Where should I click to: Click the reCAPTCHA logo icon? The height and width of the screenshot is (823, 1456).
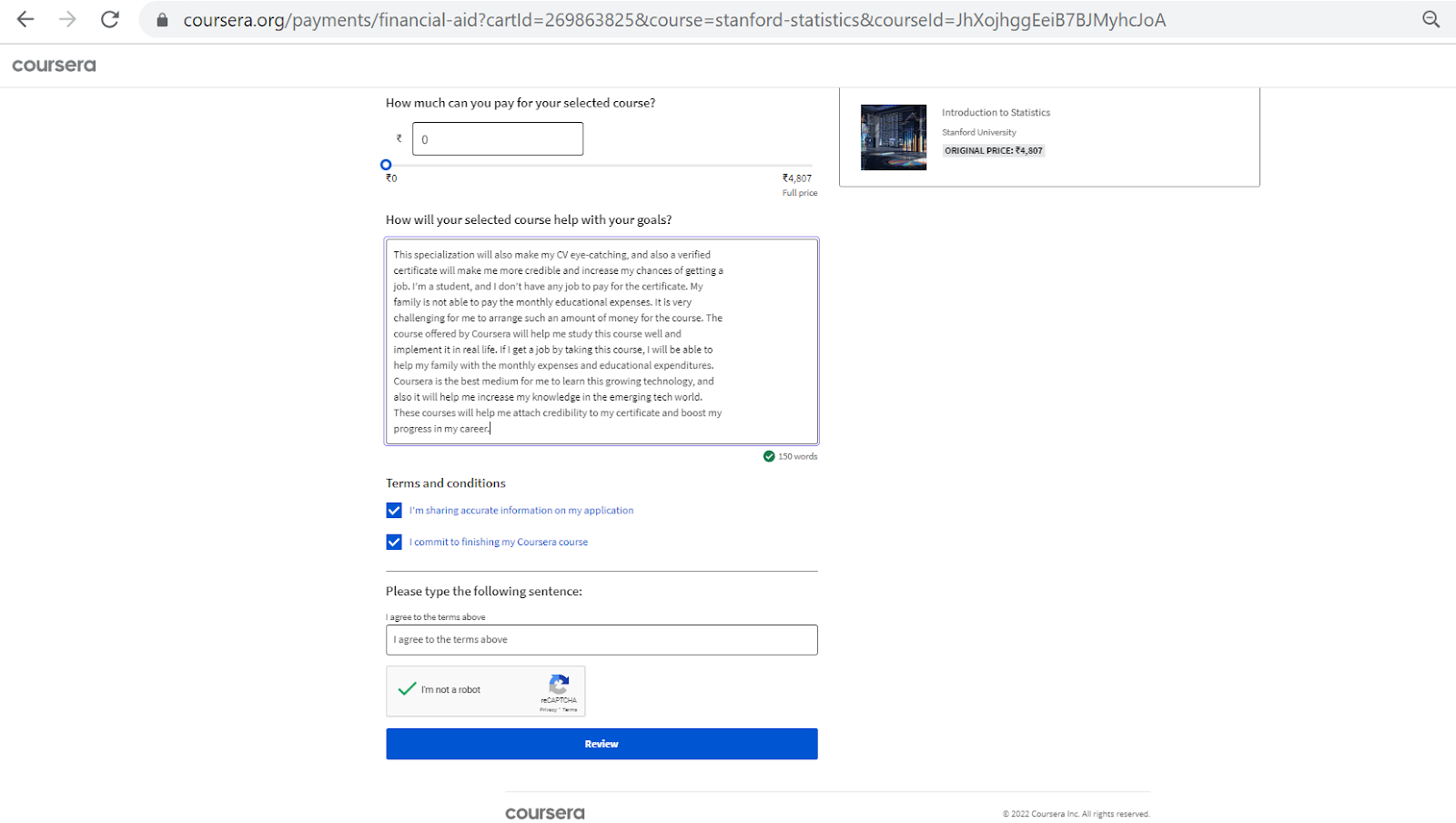[559, 685]
